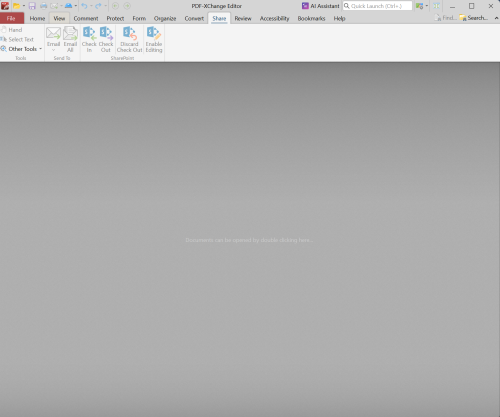Switch to the Home ribbon tab
Viewport: 500px width, 417px height.
pyautogui.click(x=37, y=18)
